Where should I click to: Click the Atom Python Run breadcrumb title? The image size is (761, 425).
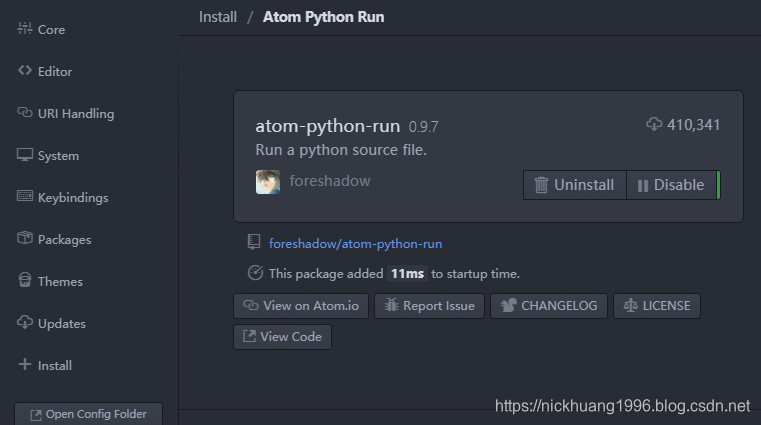tap(324, 17)
